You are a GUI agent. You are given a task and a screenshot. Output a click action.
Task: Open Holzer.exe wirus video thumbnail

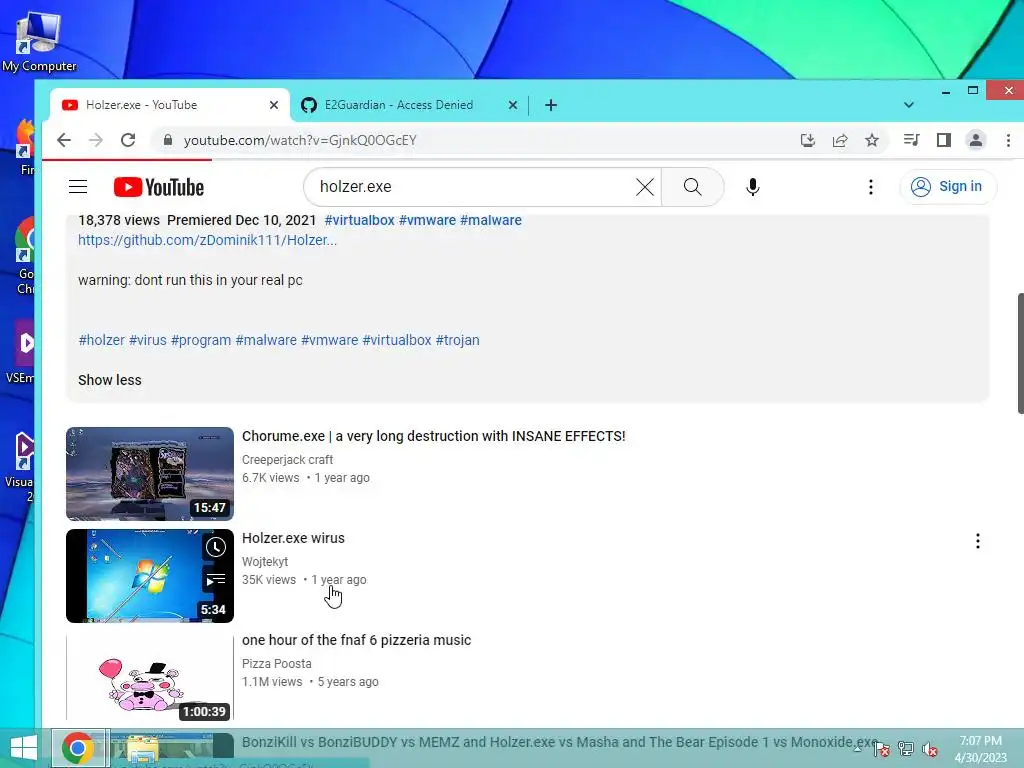[150, 575]
